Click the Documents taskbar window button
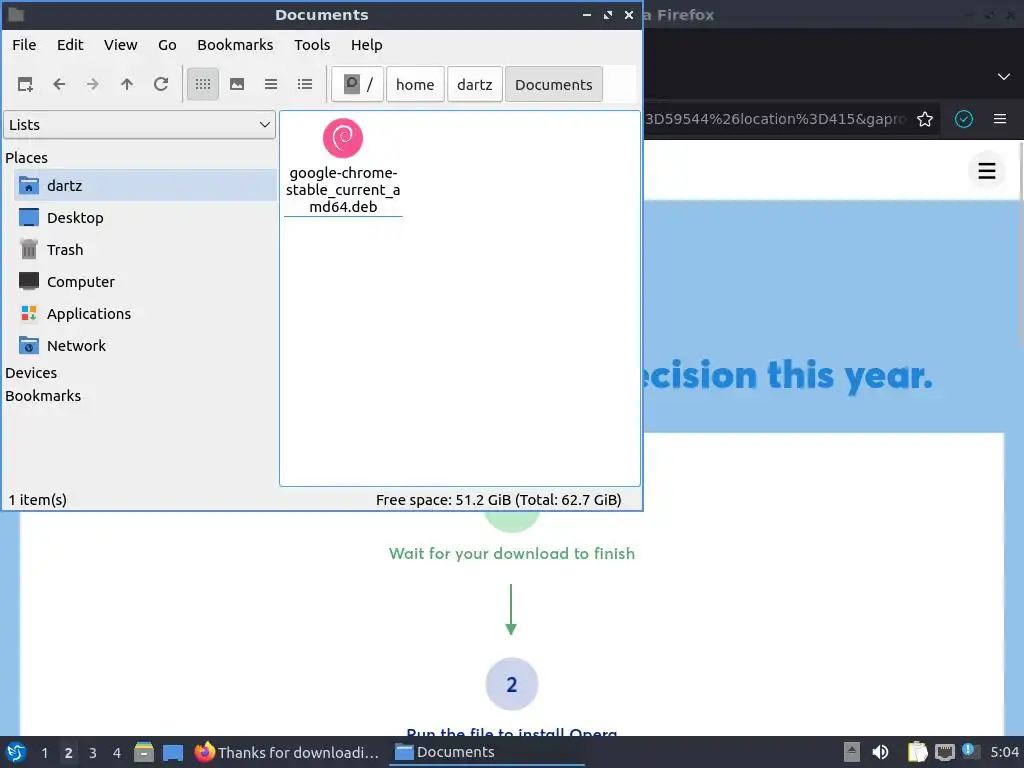The height and width of the screenshot is (768, 1024). click(487, 752)
